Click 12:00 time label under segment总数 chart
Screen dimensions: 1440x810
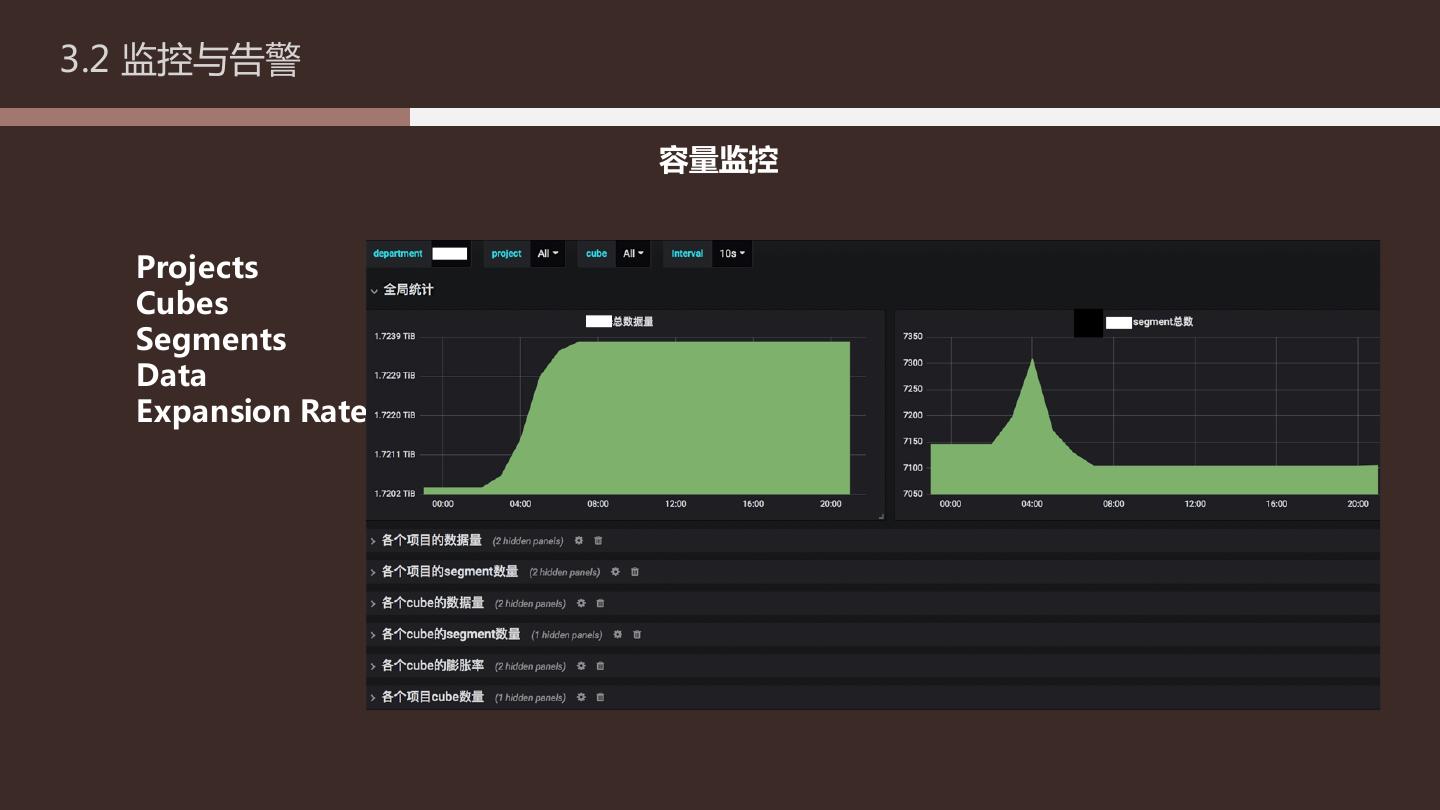pos(1195,504)
